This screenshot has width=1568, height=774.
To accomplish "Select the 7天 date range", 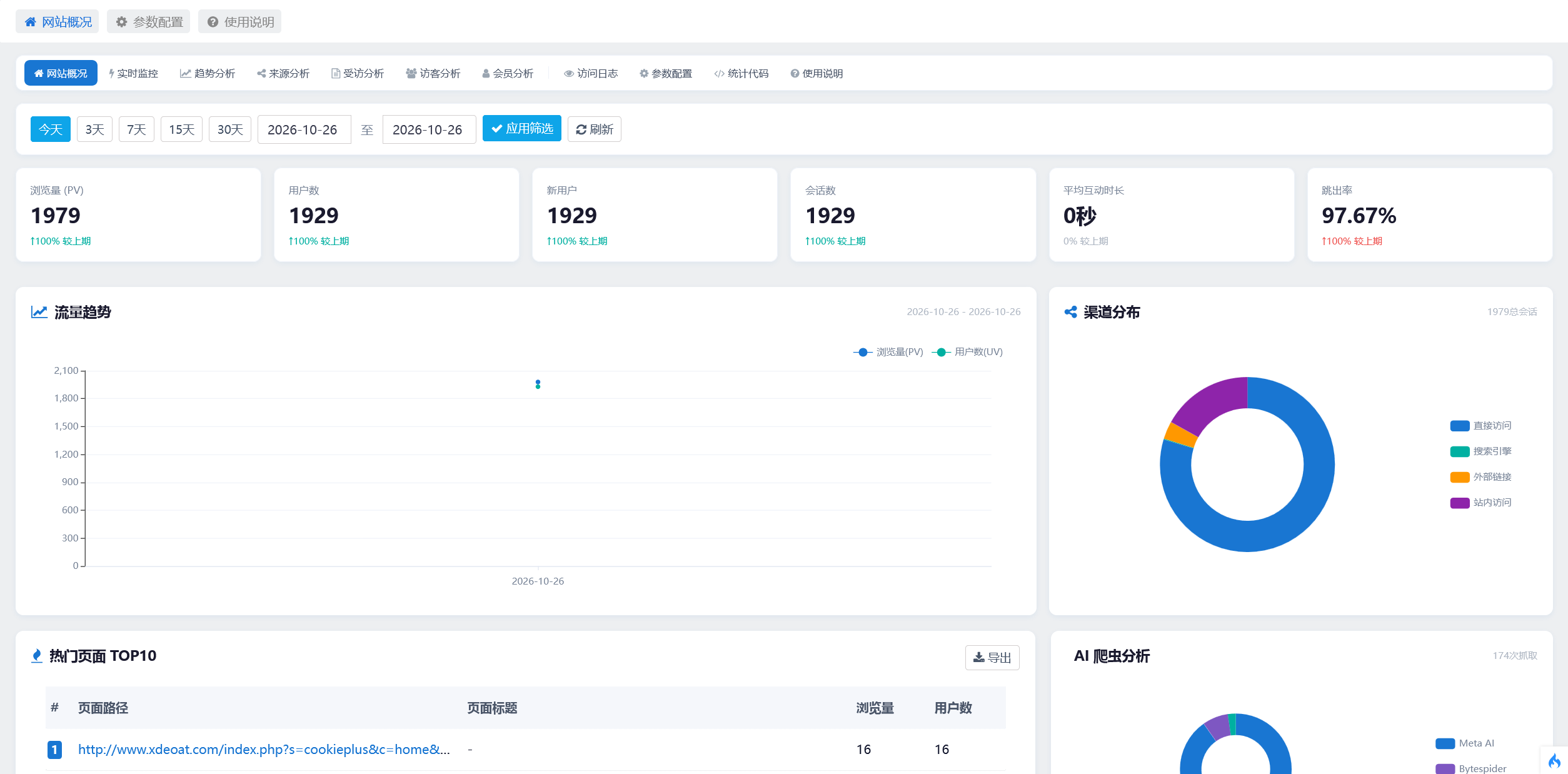I will (136, 129).
